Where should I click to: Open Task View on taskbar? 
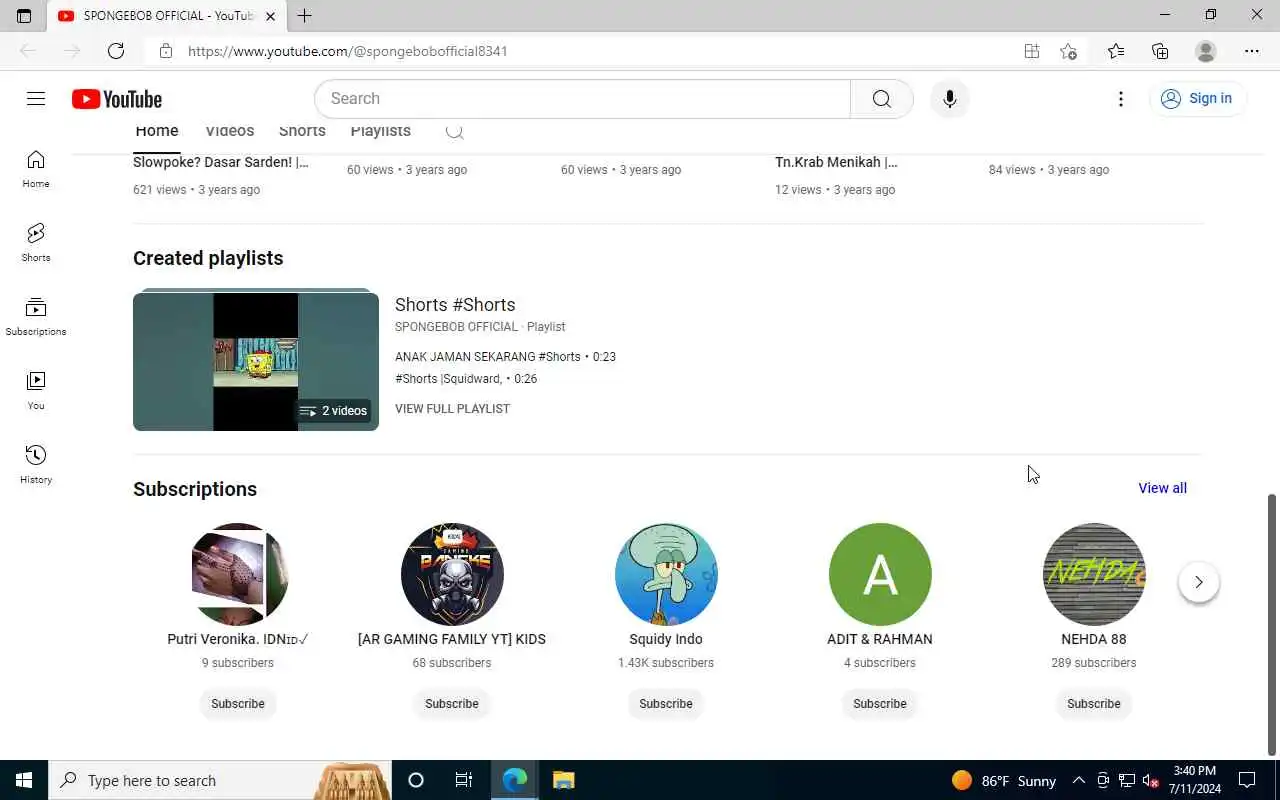[x=464, y=780]
